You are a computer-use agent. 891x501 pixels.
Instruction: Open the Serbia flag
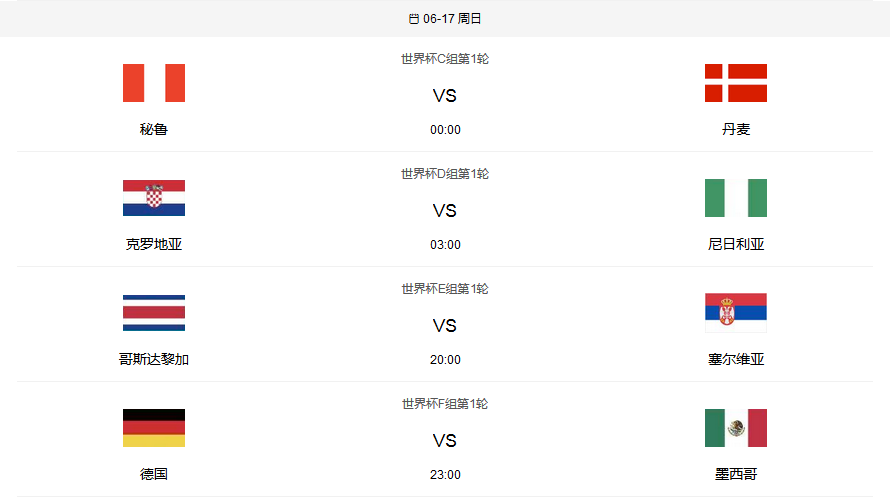pos(735,313)
